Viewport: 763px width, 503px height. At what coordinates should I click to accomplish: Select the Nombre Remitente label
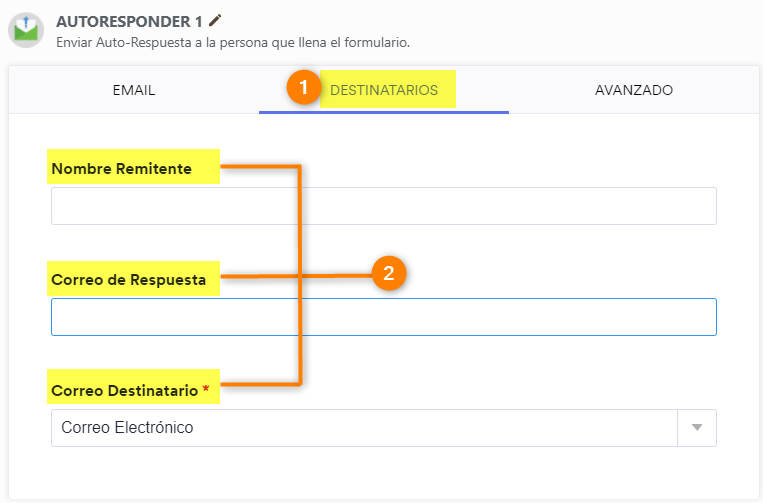(x=122, y=169)
